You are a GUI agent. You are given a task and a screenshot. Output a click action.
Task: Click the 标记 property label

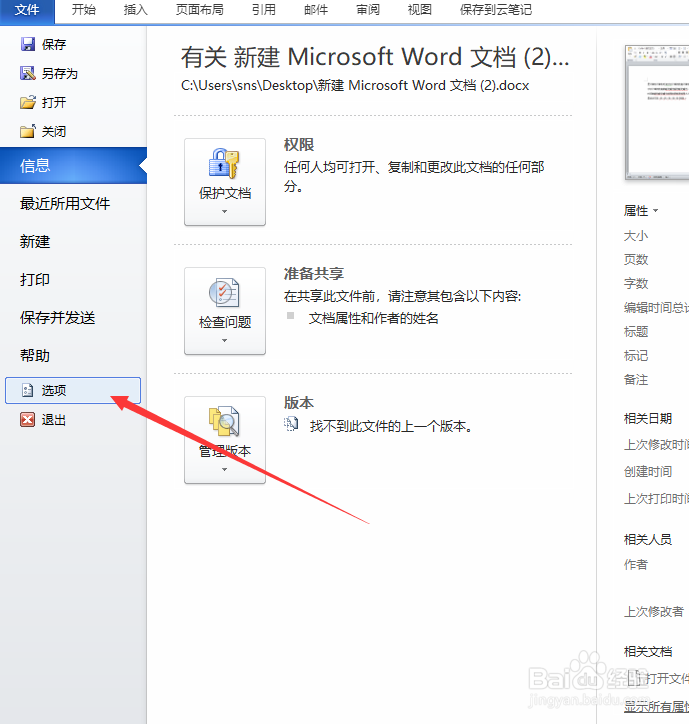point(636,356)
